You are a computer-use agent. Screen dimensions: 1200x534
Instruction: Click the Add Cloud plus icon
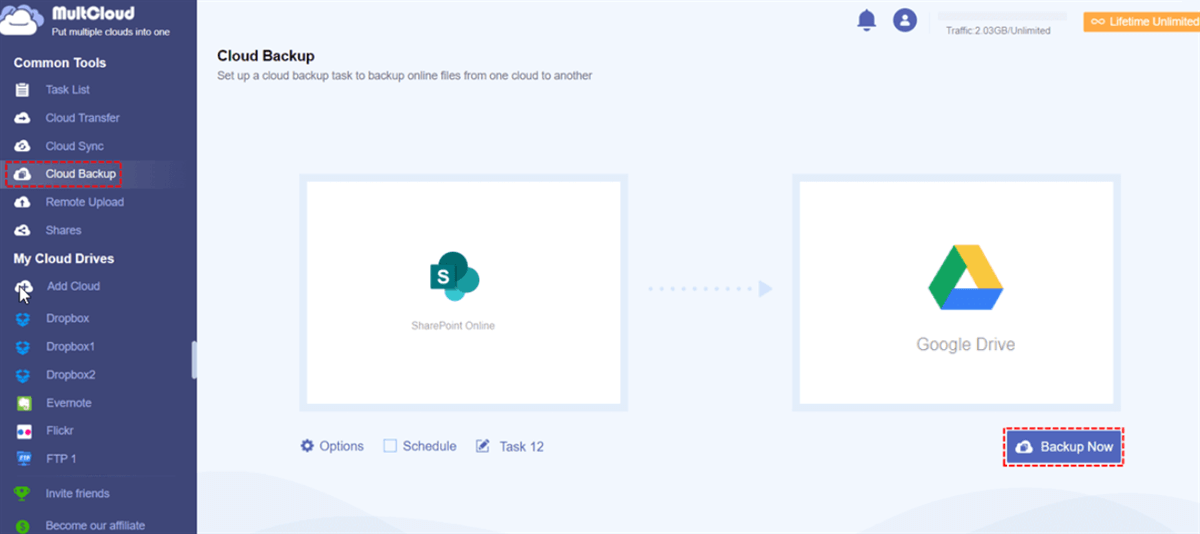coord(22,287)
